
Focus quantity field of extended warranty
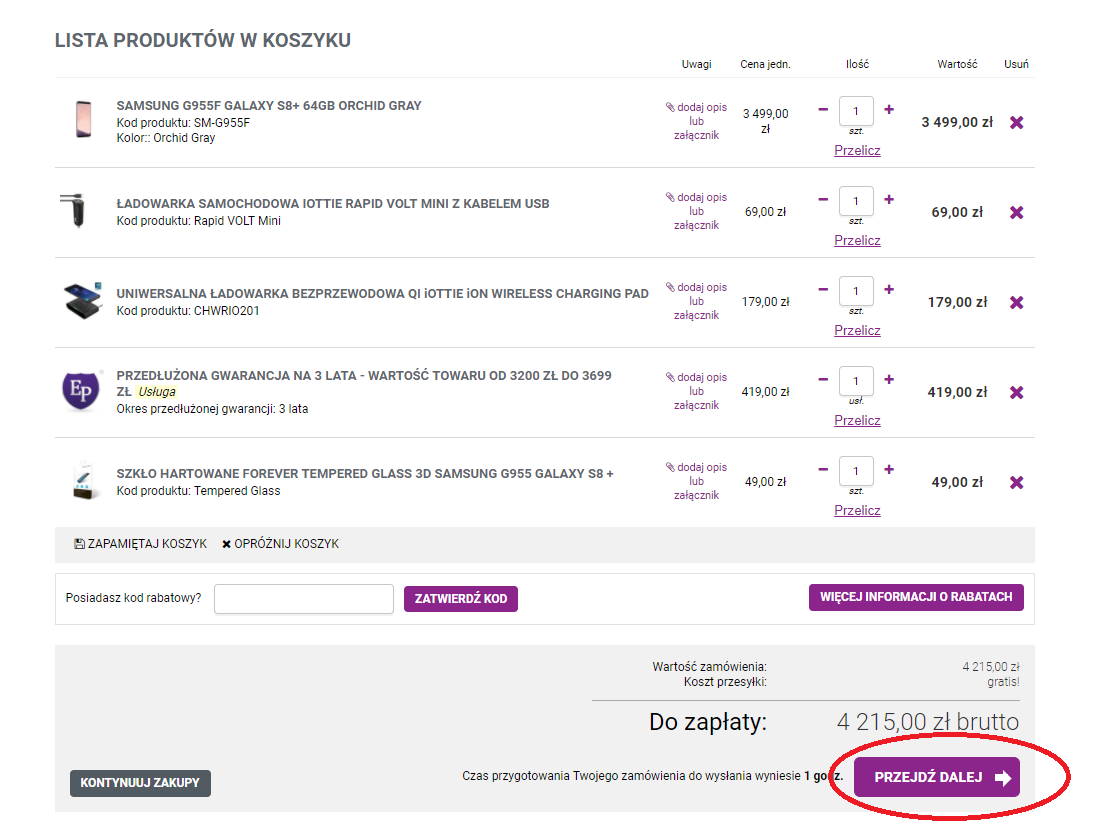(856, 382)
